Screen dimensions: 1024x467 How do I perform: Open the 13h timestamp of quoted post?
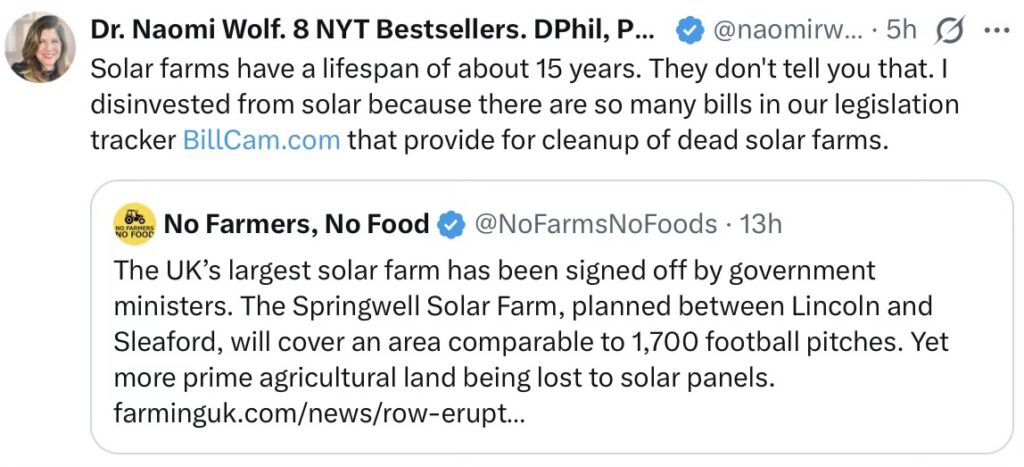click(762, 224)
